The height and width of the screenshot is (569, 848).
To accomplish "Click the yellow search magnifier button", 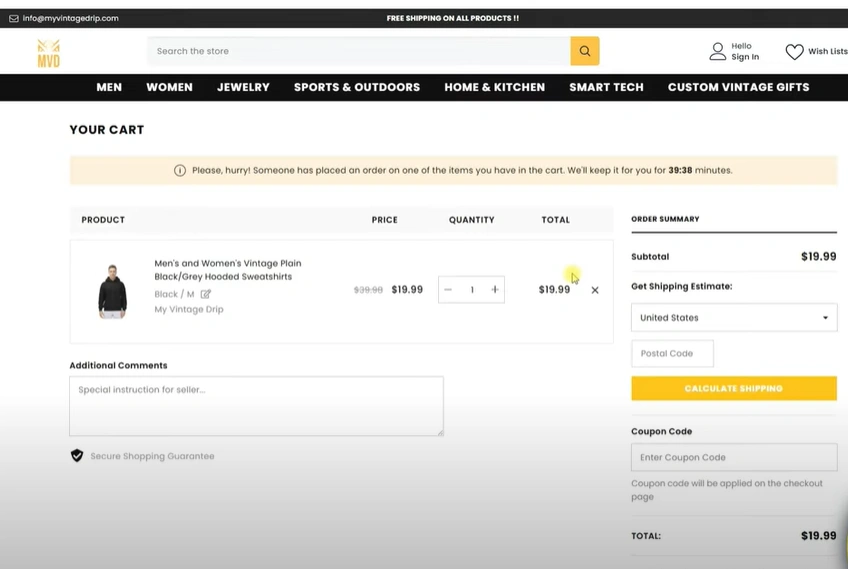I will pyautogui.click(x=585, y=51).
